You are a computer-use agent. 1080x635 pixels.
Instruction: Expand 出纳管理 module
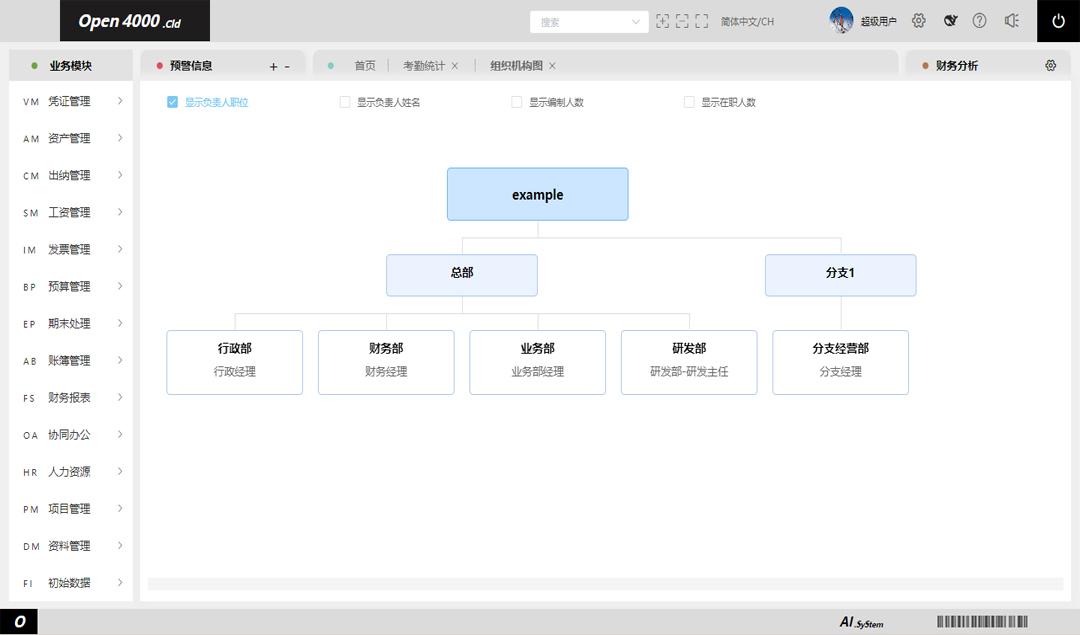72,176
